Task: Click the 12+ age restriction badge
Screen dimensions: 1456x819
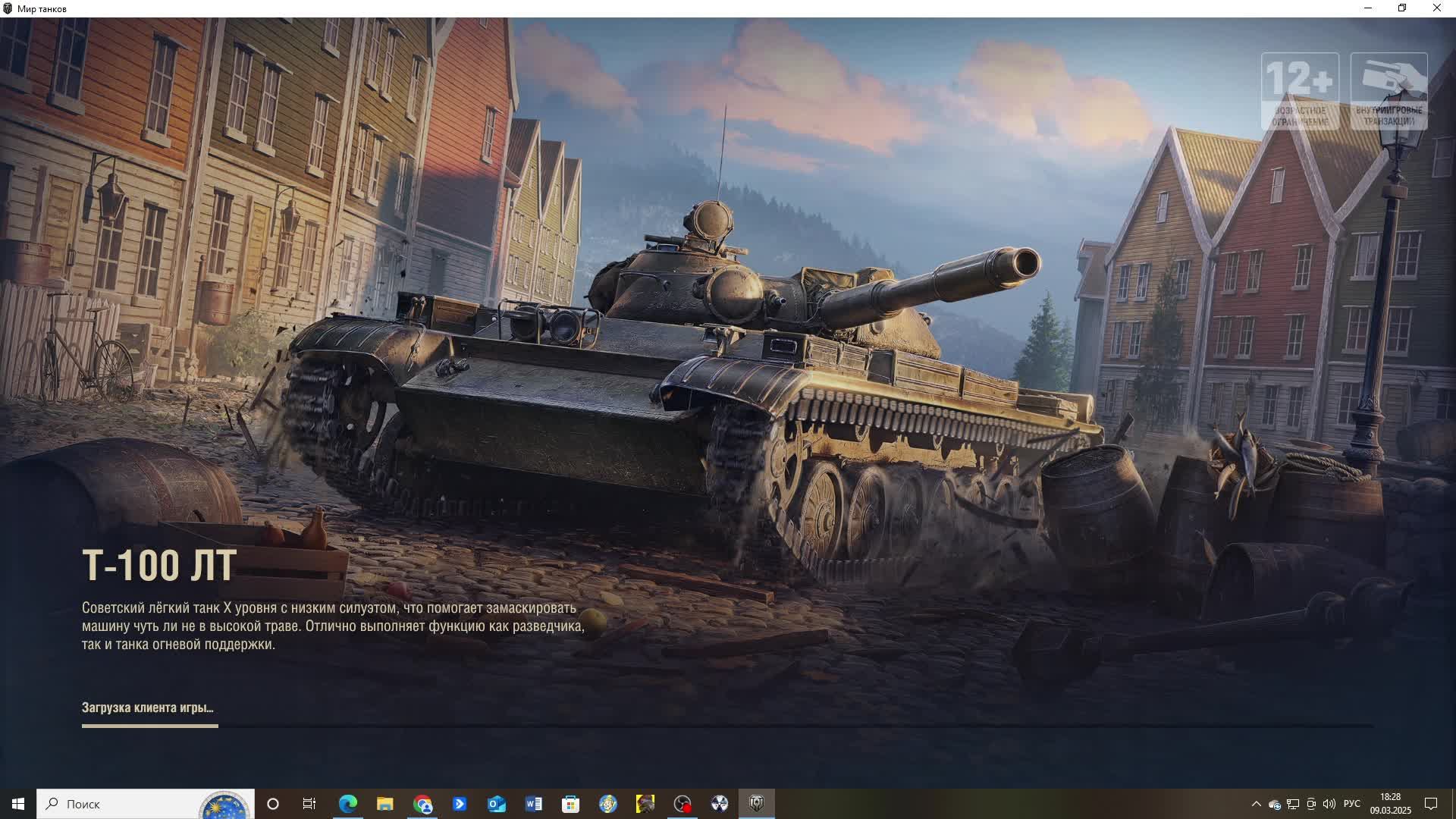Action: pos(1300,91)
